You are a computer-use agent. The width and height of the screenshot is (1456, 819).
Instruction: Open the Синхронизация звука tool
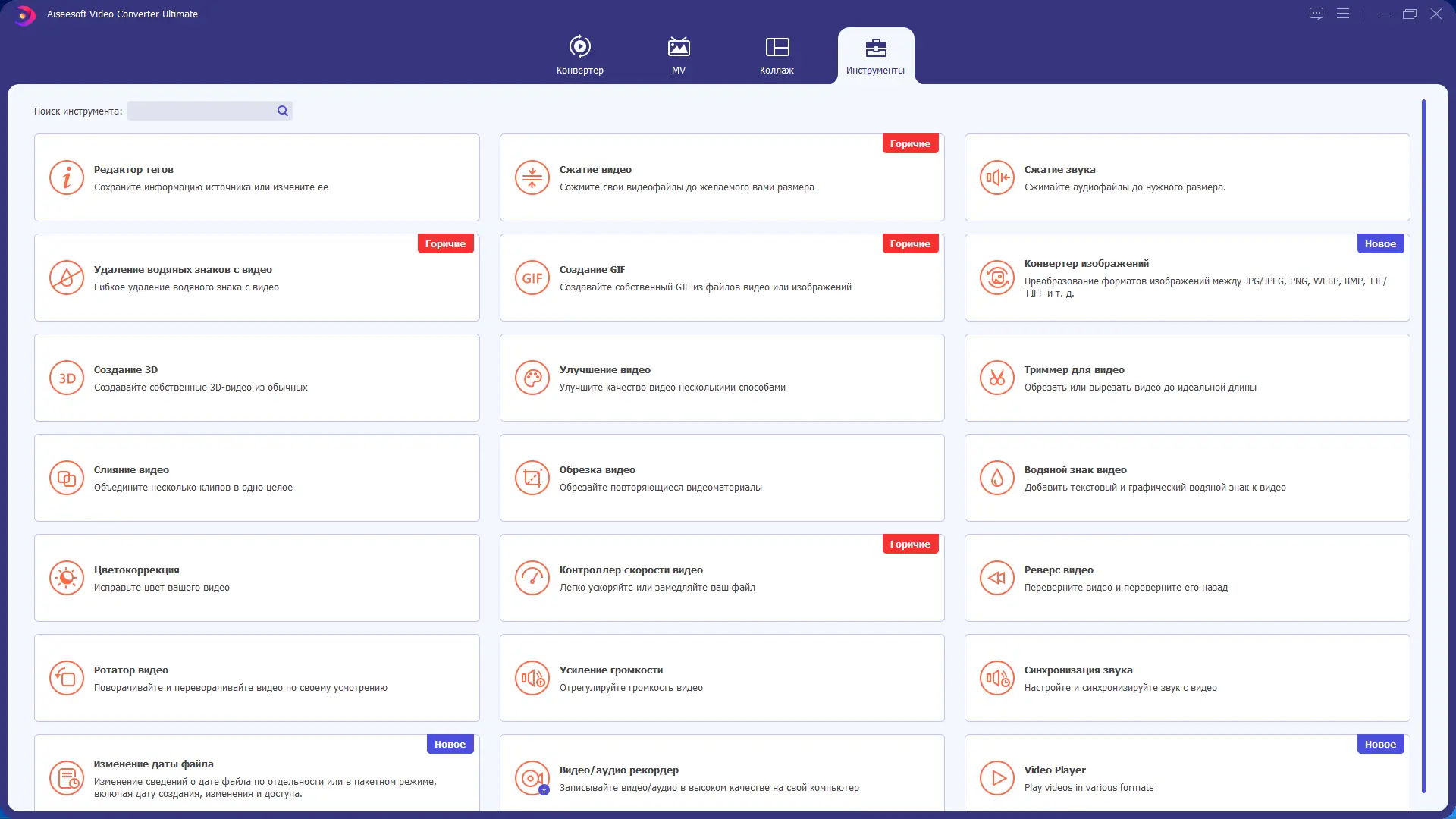pyautogui.click(x=1187, y=679)
